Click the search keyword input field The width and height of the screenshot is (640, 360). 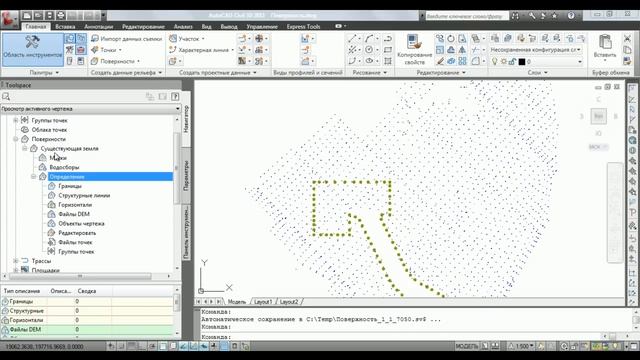coord(467,16)
